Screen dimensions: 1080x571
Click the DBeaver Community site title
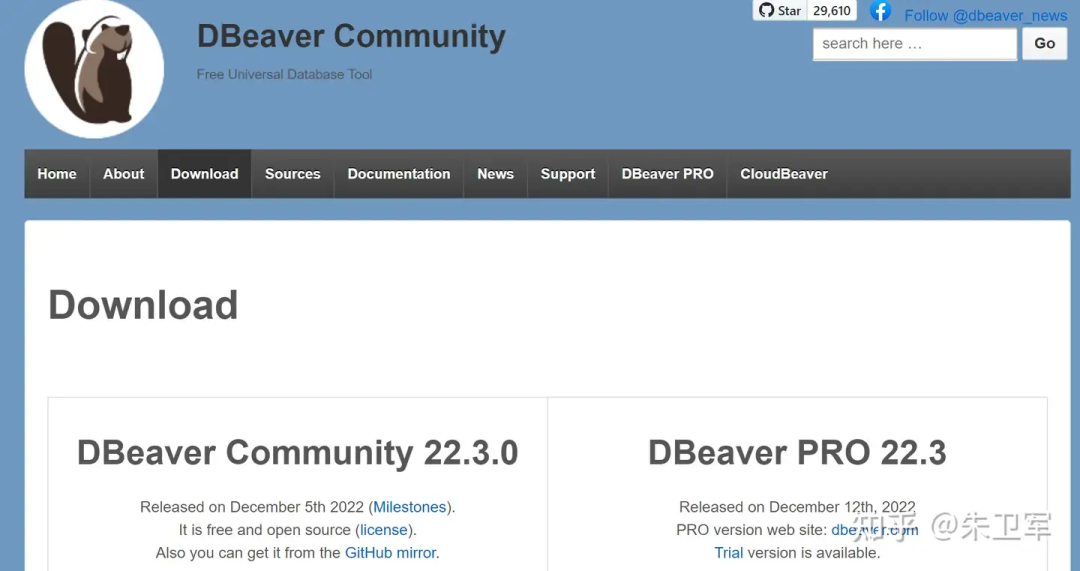click(351, 37)
